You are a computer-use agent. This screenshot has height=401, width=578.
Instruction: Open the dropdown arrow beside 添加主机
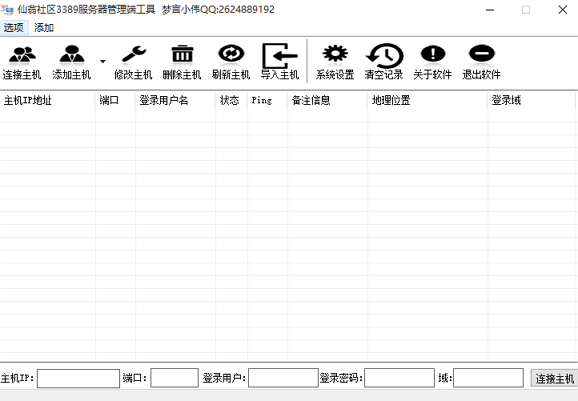point(103,62)
